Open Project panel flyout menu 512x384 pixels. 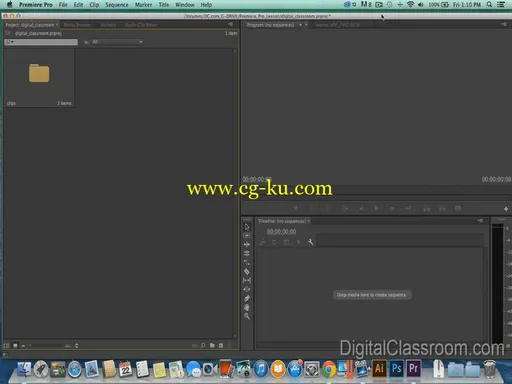coord(230,24)
